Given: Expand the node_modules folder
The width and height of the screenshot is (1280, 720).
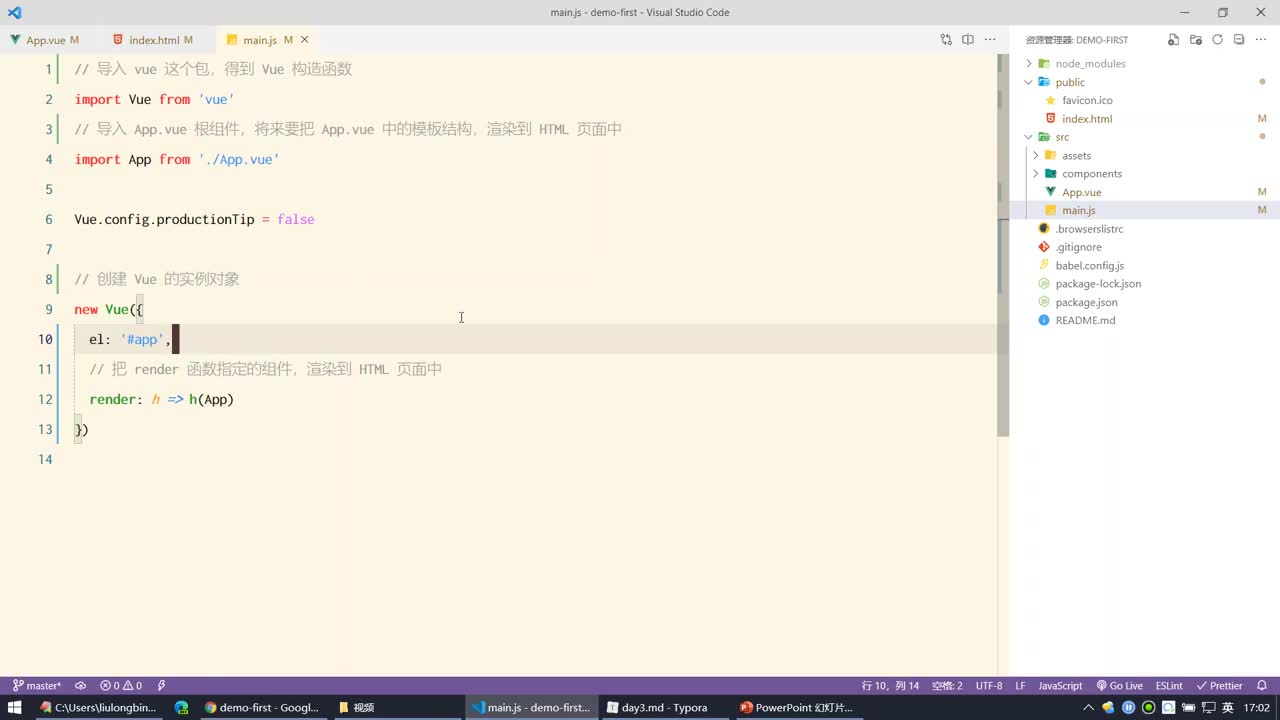Looking at the screenshot, I should pyautogui.click(x=1028, y=64).
